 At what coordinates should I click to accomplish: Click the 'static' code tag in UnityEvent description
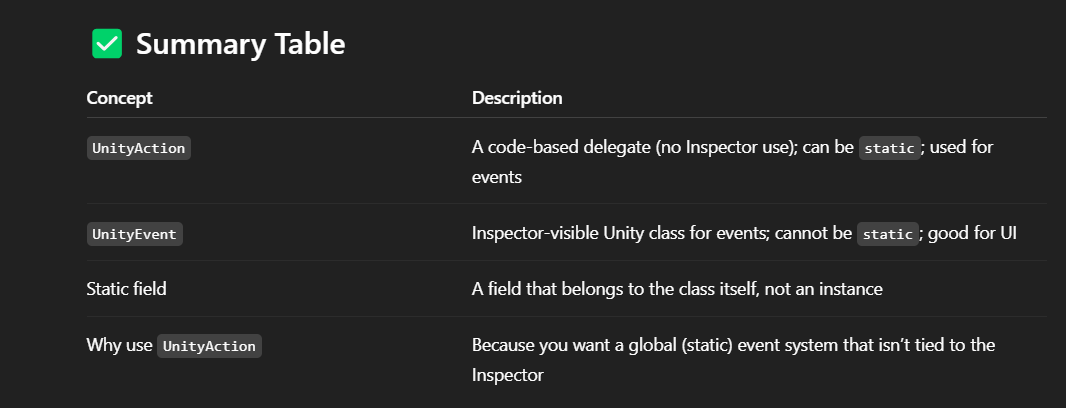887,234
